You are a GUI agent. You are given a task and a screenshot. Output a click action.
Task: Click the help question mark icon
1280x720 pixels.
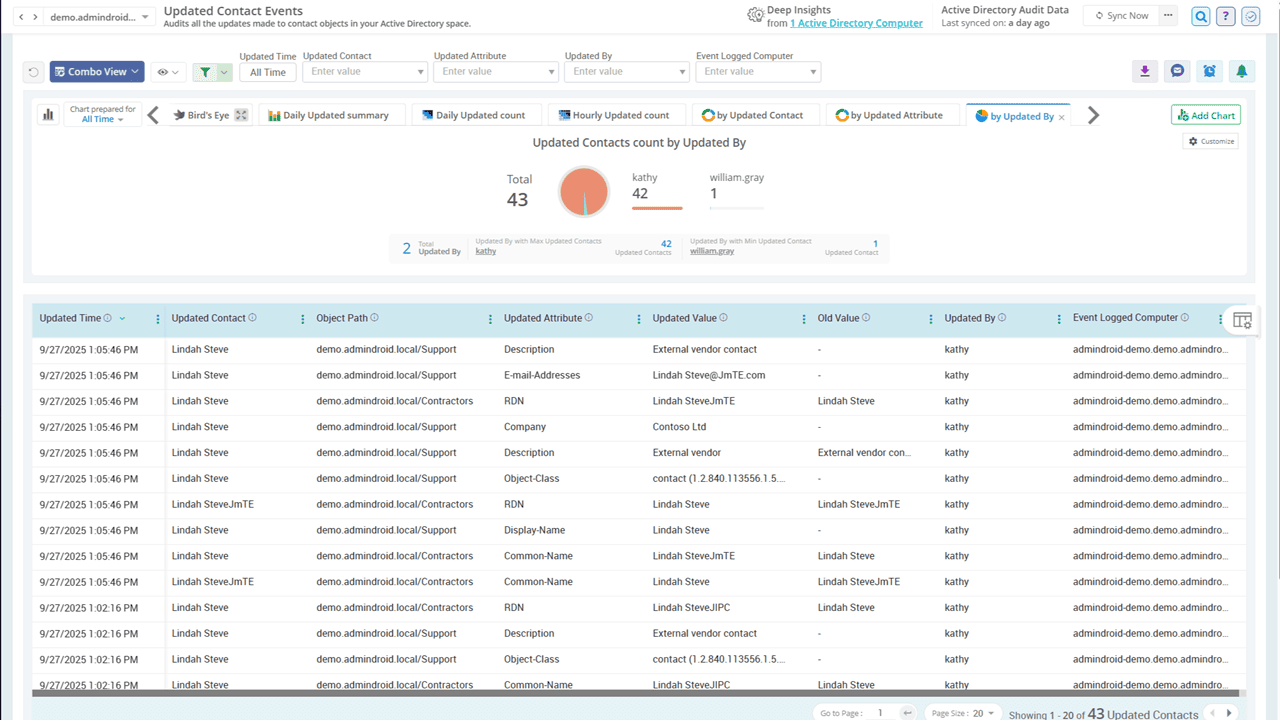tap(1225, 16)
